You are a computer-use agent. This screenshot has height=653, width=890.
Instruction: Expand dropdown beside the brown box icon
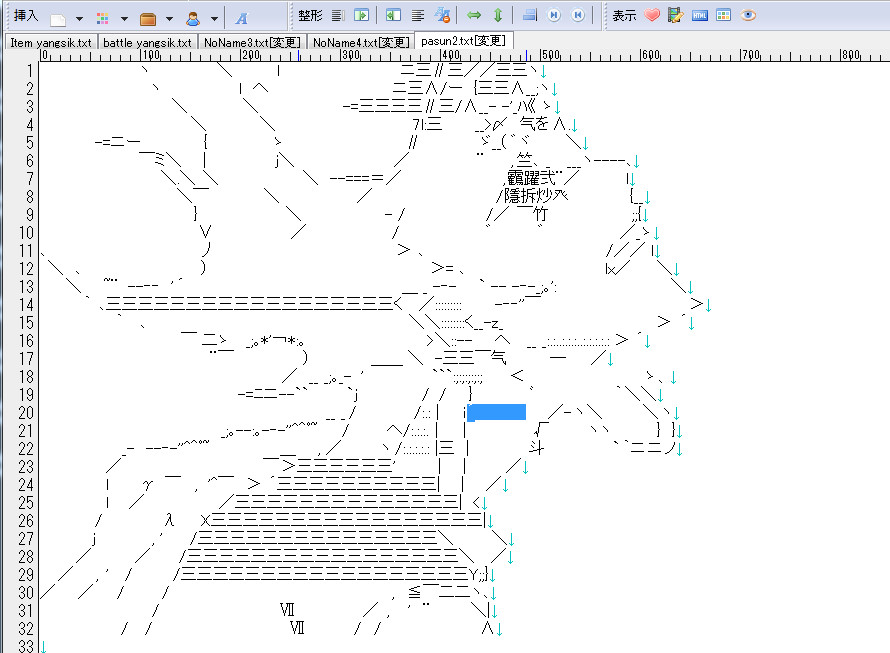click(x=169, y=18)
